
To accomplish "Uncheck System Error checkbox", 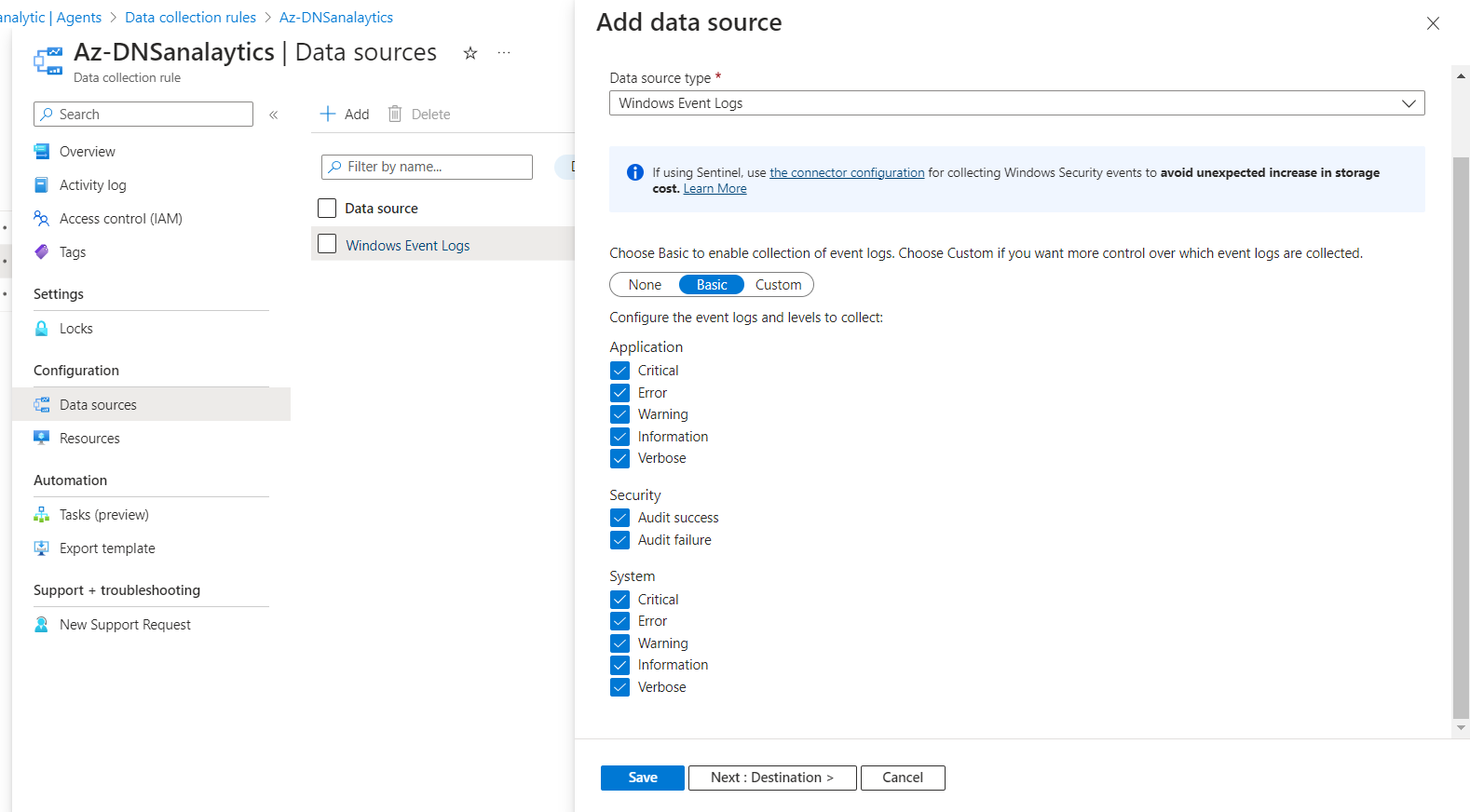I will [620, 621].
